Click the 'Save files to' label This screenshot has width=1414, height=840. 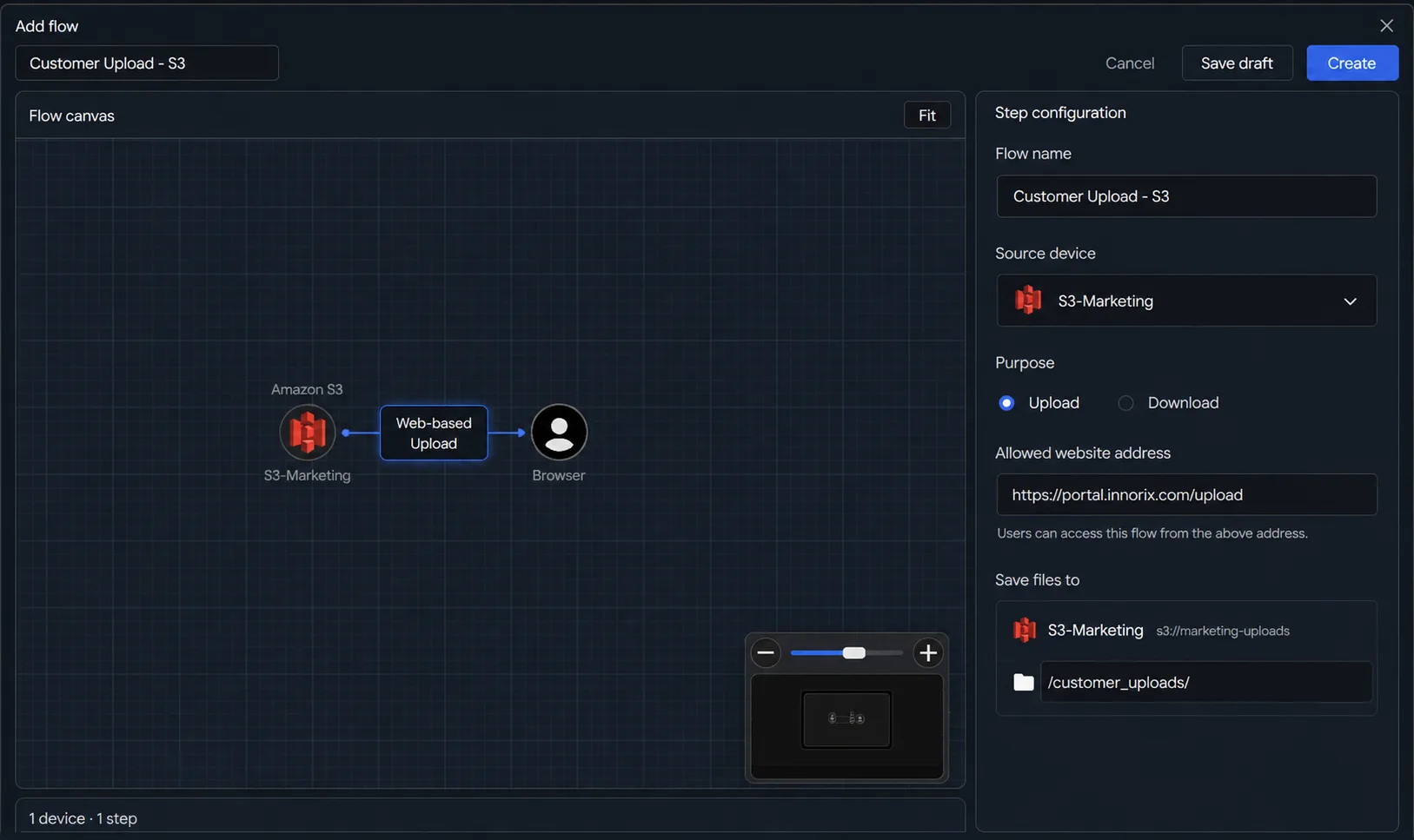pos(1038,579)
